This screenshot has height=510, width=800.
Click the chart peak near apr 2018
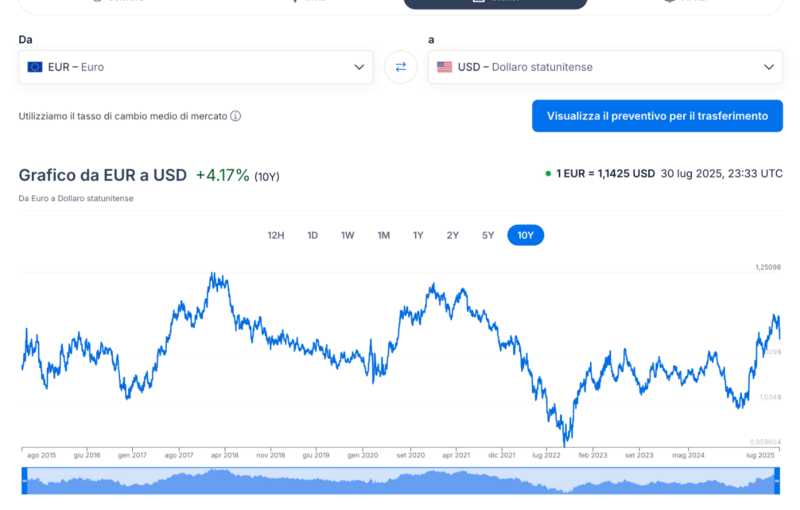click(212, 273)
